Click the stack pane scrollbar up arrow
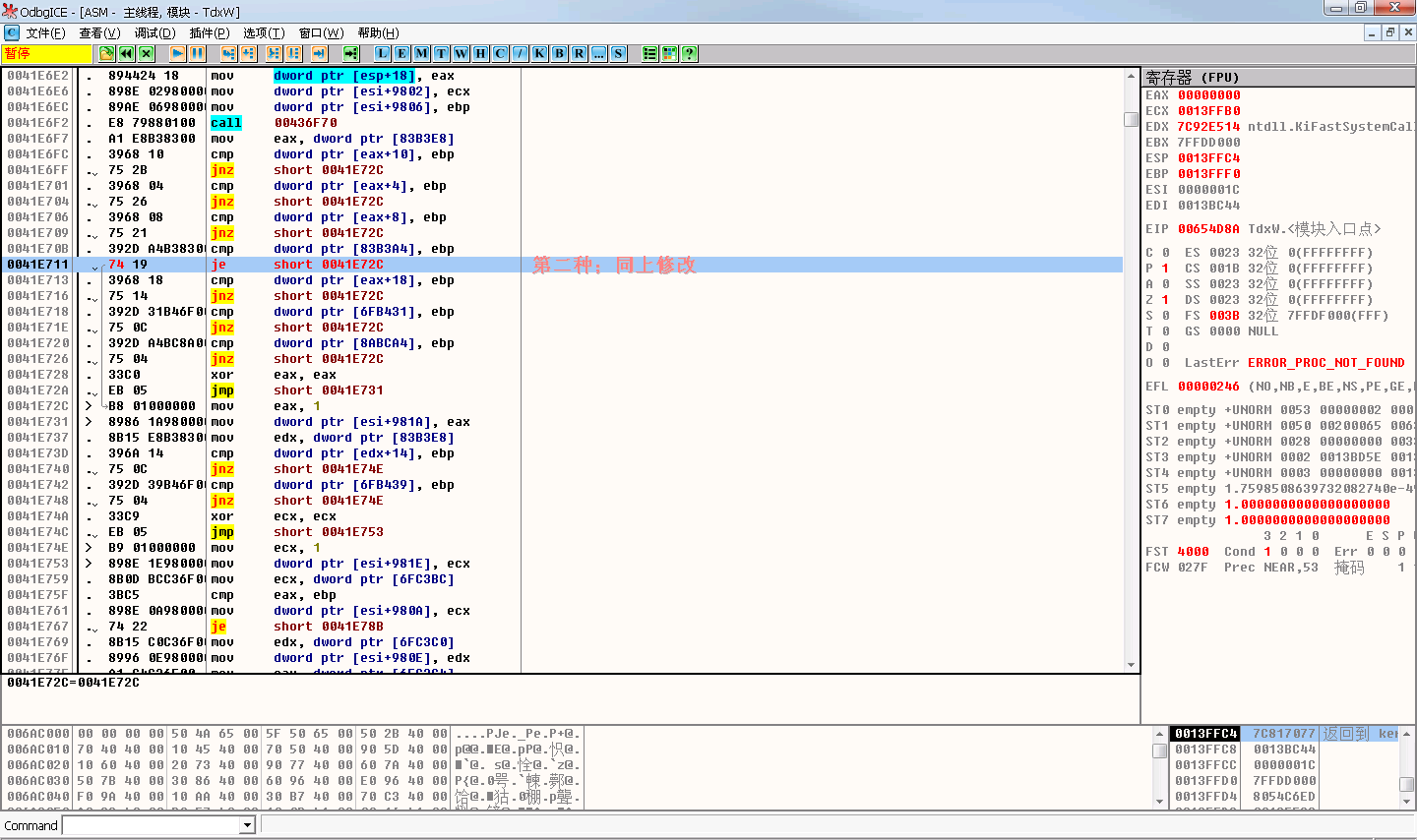 (1406, 734)
